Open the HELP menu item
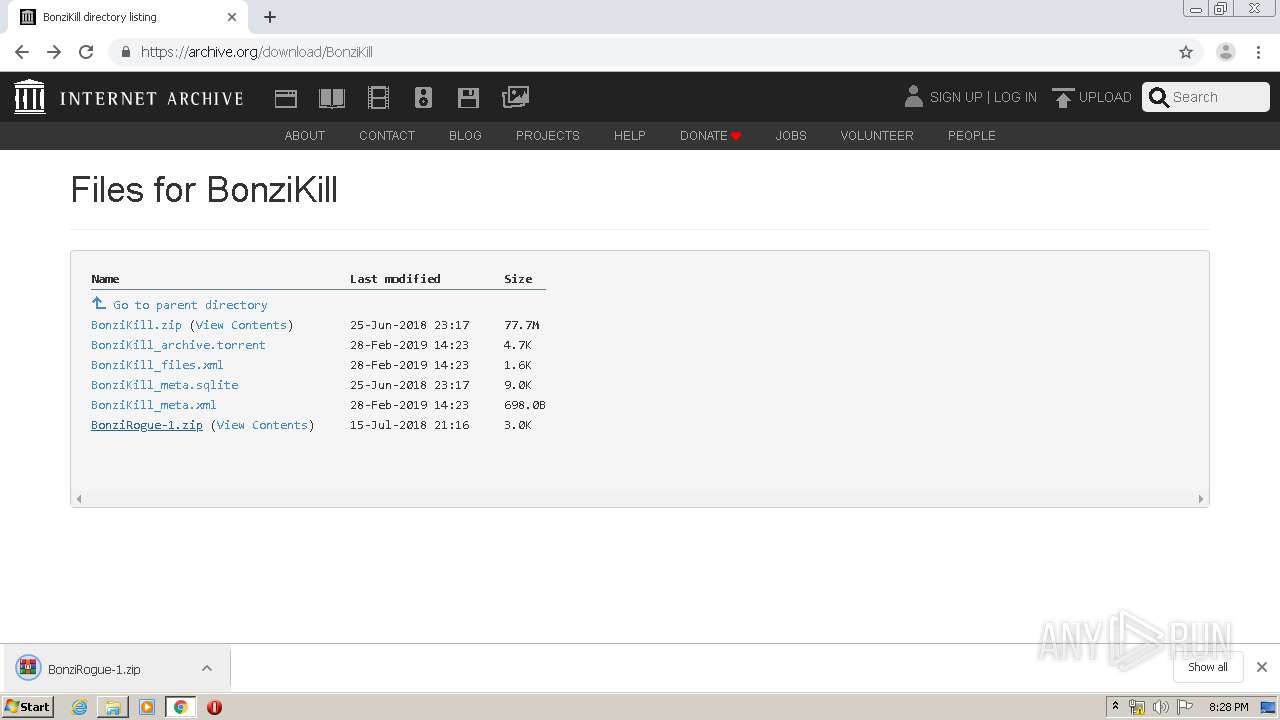The image size is (1280, 720). (x=630, y=135)
